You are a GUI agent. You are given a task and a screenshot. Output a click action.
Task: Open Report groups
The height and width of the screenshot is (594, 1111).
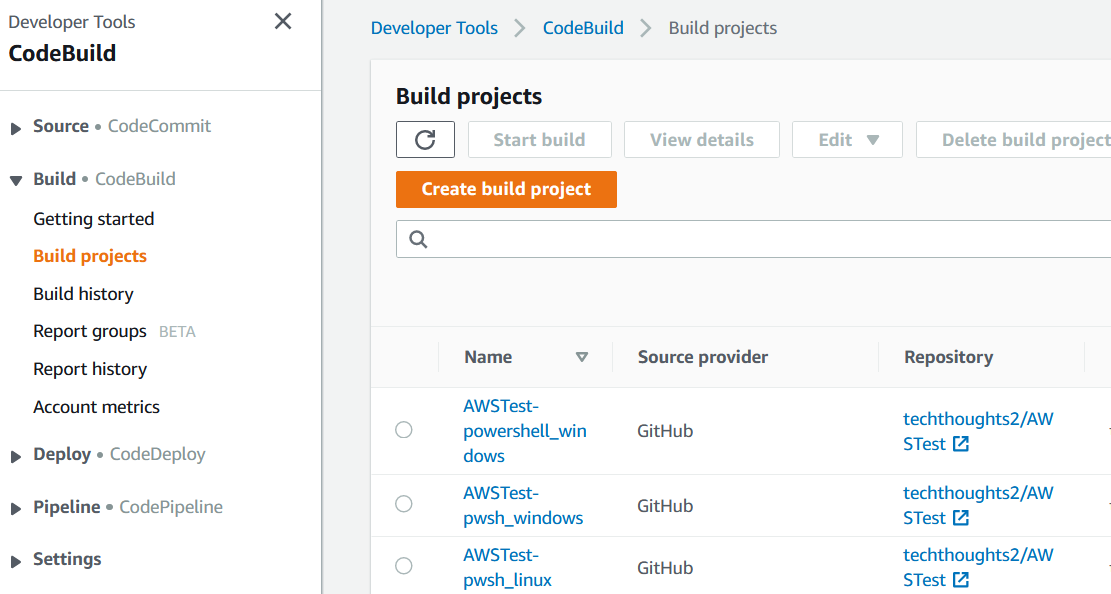[90, 332]
